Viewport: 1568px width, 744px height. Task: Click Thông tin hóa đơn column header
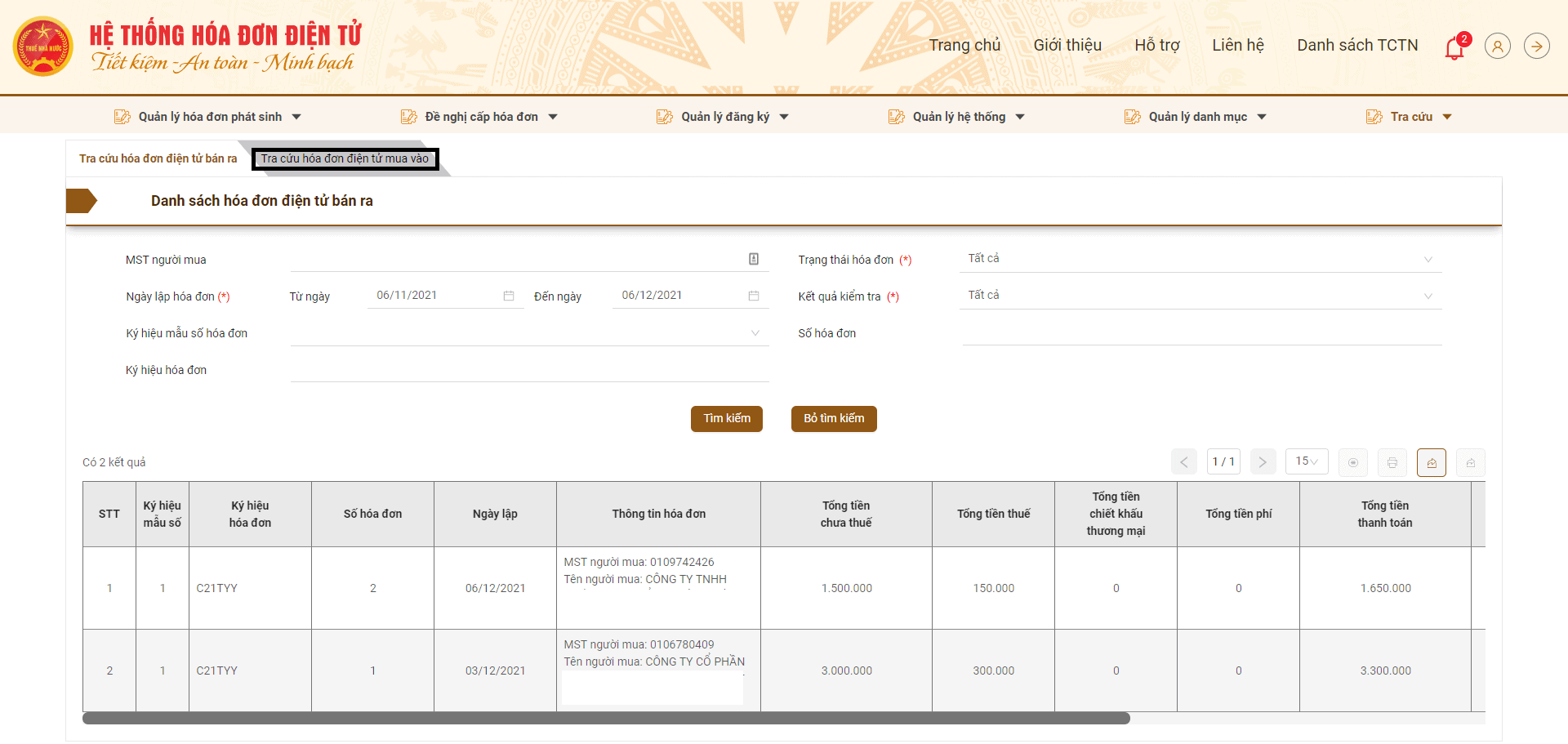point(659,514)
